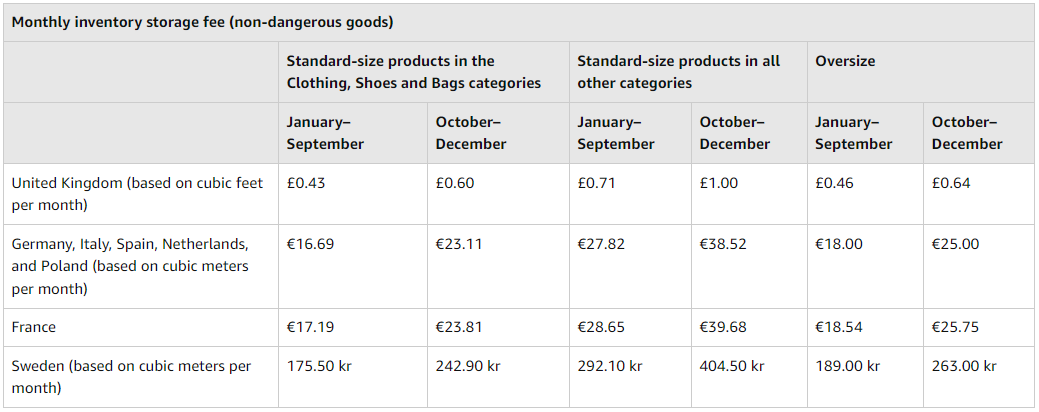Image resolution: width=1039 pixels, height=412 pixels.
Task: Select the €16.69 fee value
Action: coord(310,244)
